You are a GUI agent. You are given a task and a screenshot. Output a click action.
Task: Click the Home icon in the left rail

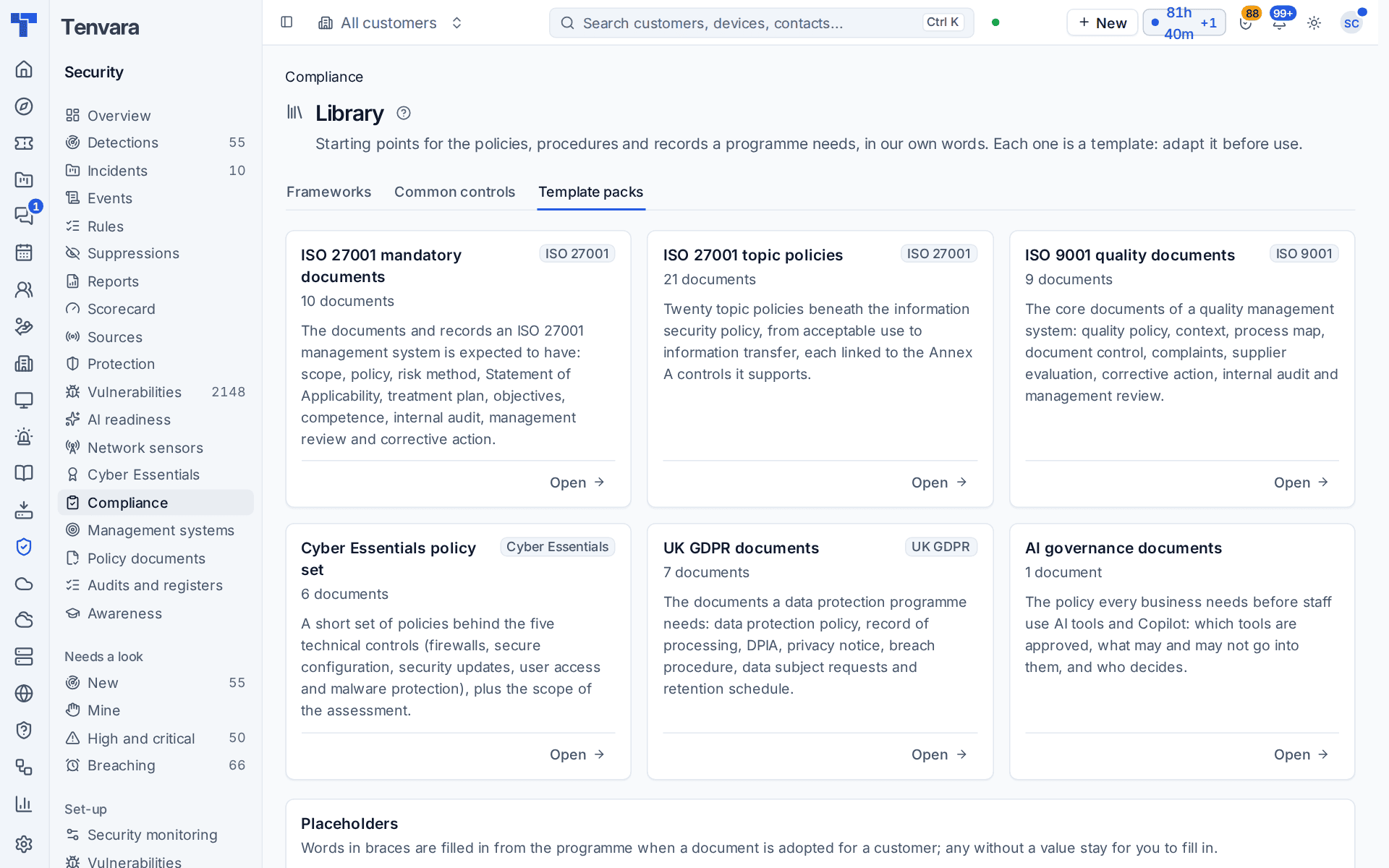click(x=24, y=69)
